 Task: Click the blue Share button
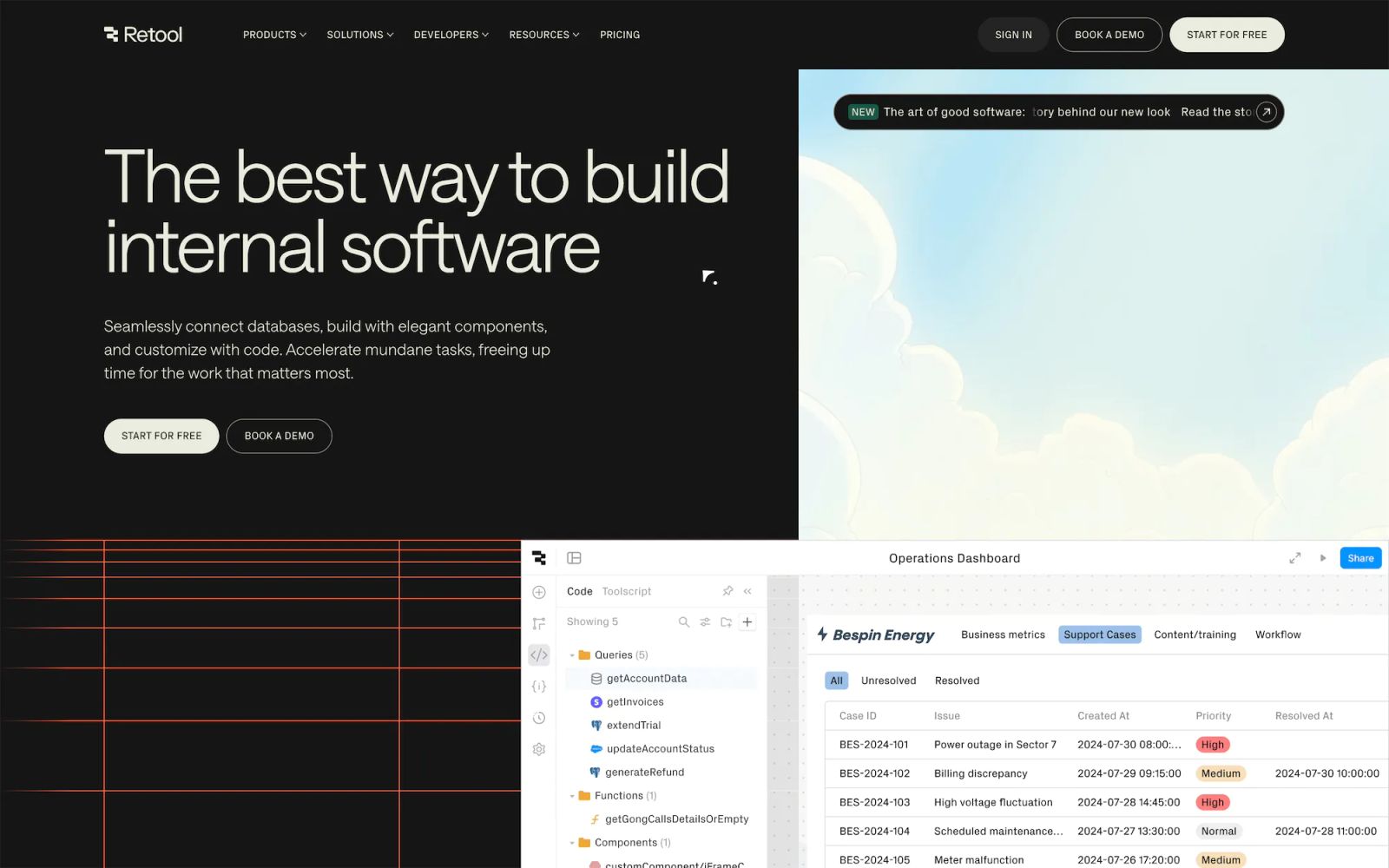(x=1360, y=558)
